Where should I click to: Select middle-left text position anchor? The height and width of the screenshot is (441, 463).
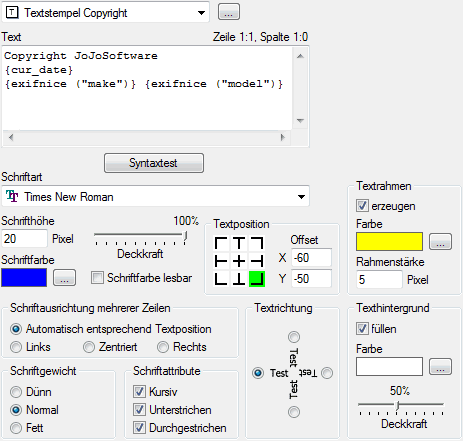221,261
